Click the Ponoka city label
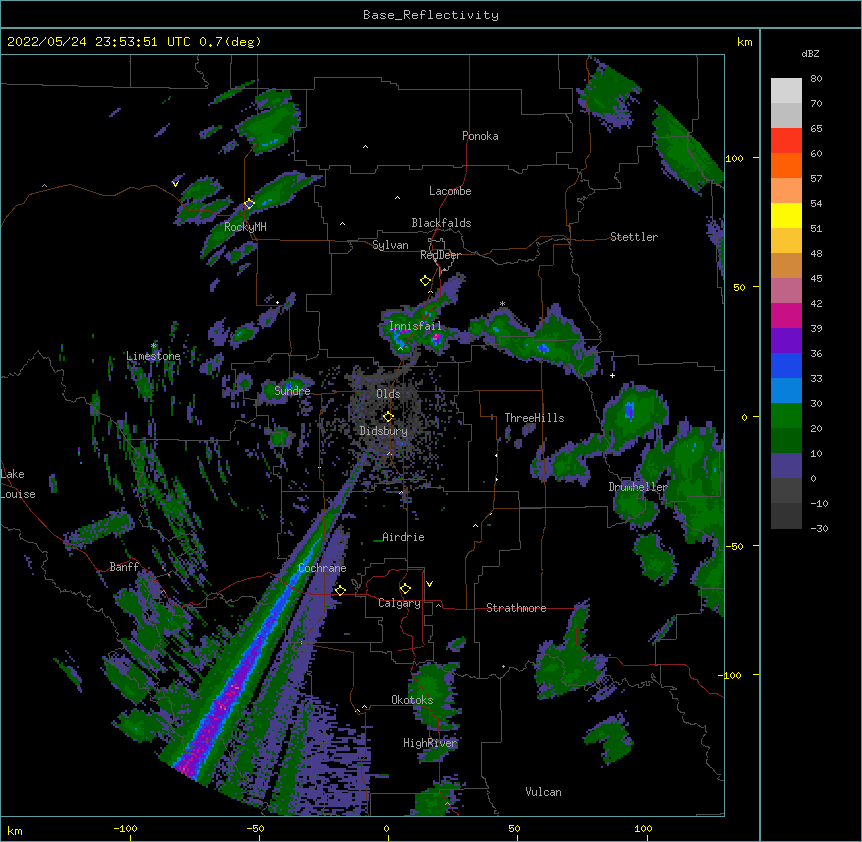 (x=480, y=136)
